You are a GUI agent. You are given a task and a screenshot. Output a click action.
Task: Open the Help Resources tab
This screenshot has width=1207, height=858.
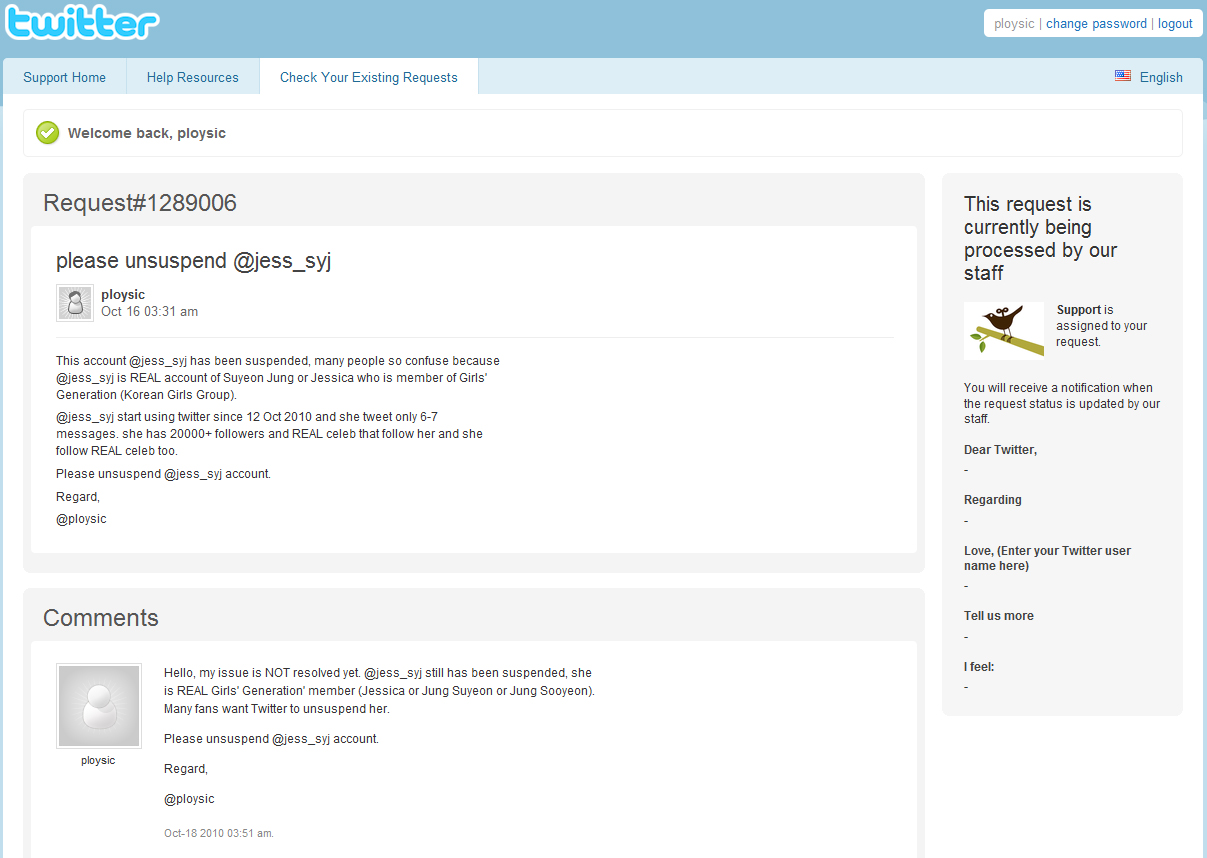pyautogui.click(x=193, y=77)
